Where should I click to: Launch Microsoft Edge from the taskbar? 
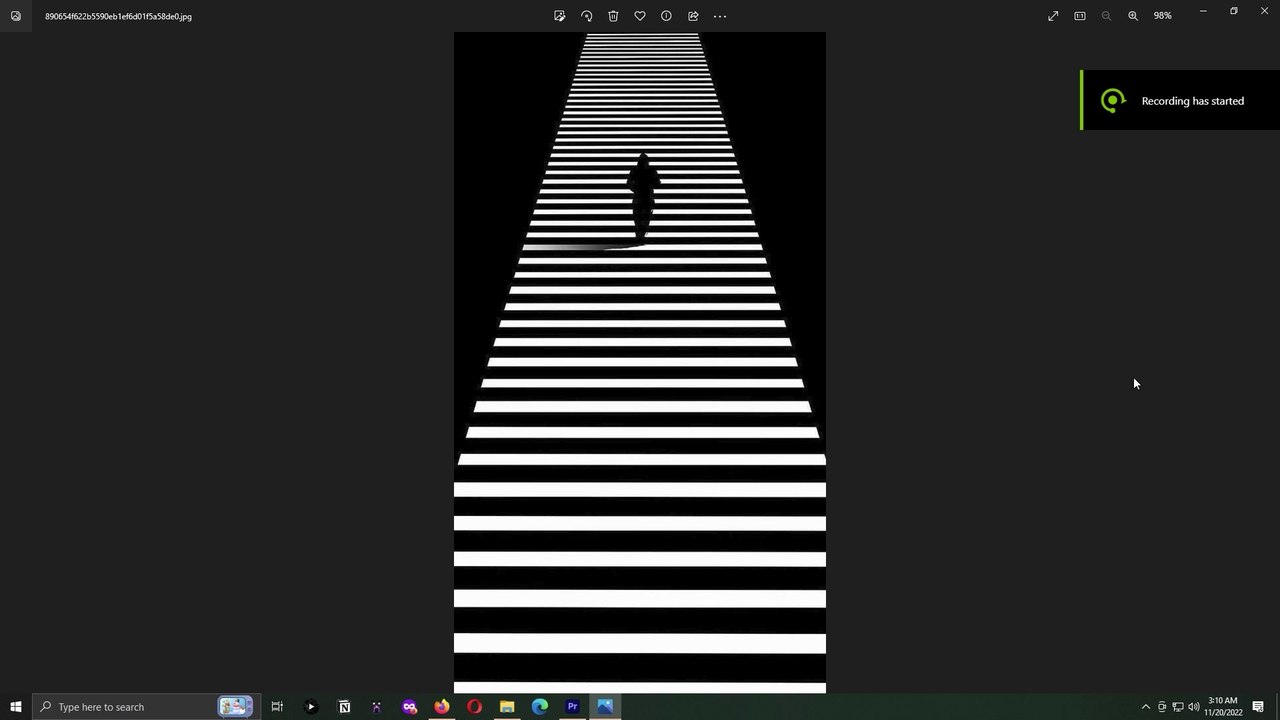[540, 707]
